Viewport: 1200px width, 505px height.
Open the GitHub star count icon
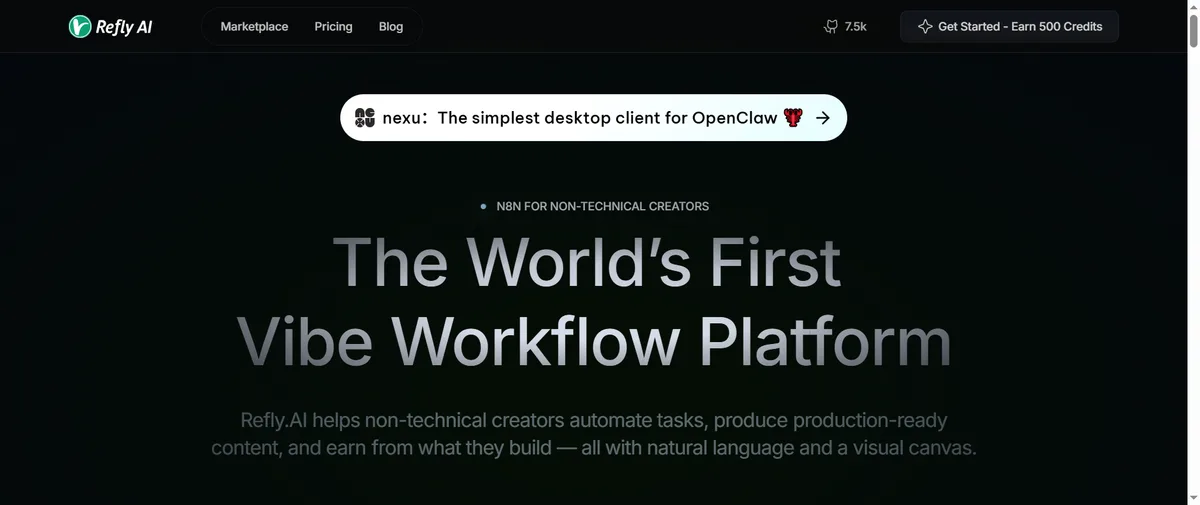point(830,27)
